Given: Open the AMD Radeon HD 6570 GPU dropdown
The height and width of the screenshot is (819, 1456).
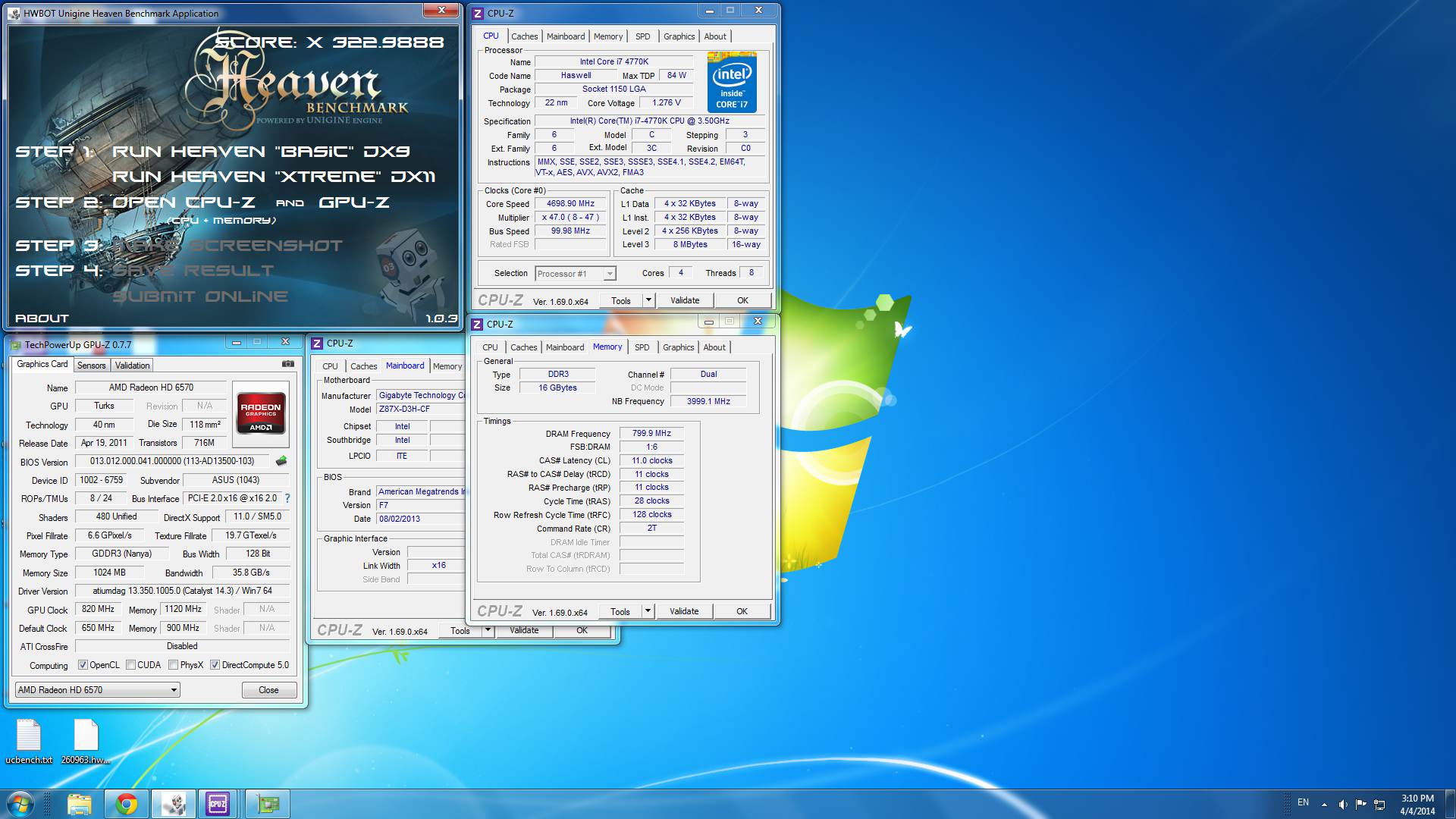Looking at the screenshot, I should coord(97,690).
